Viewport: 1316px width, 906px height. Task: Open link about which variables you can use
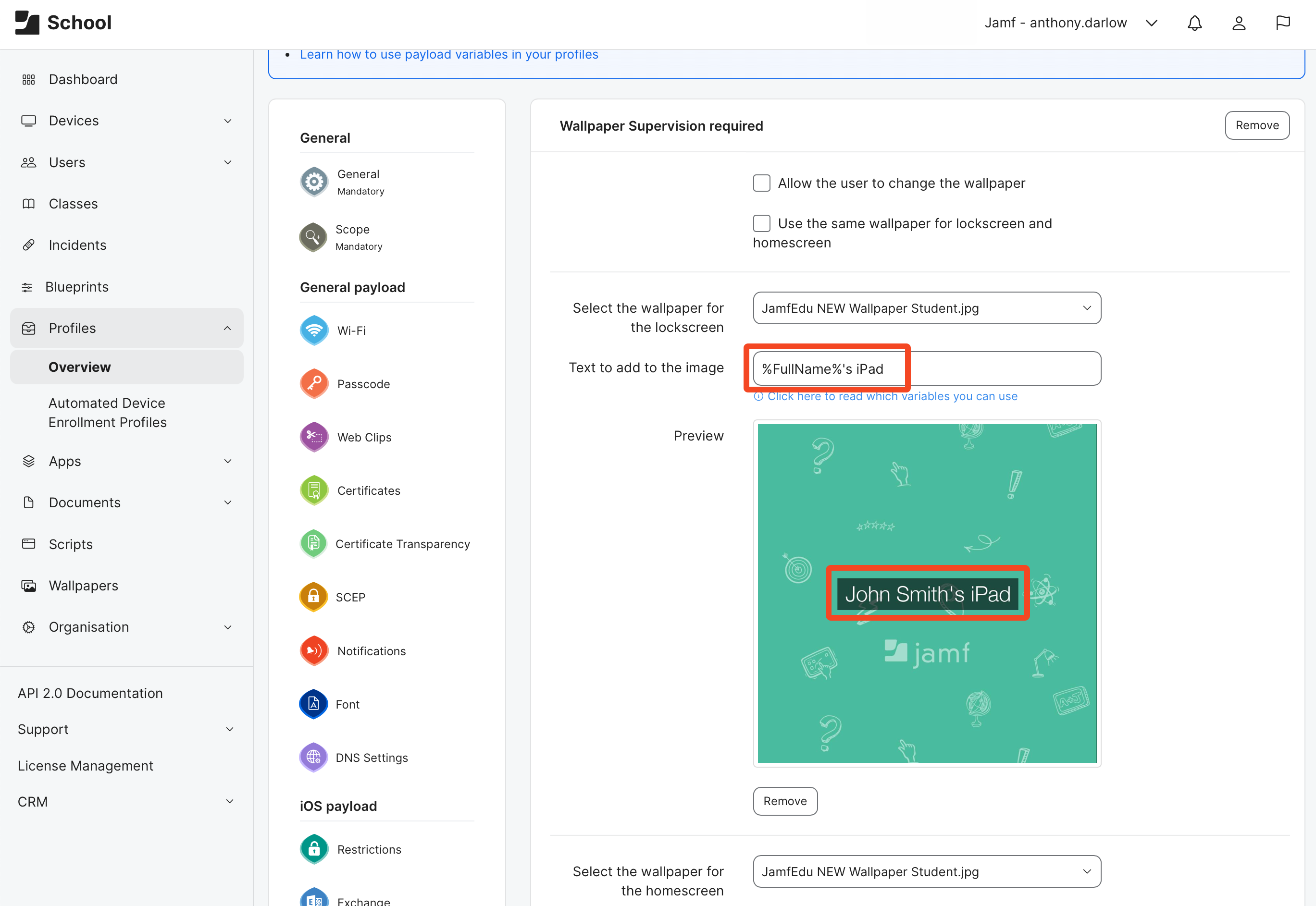[x=892, y=396]
